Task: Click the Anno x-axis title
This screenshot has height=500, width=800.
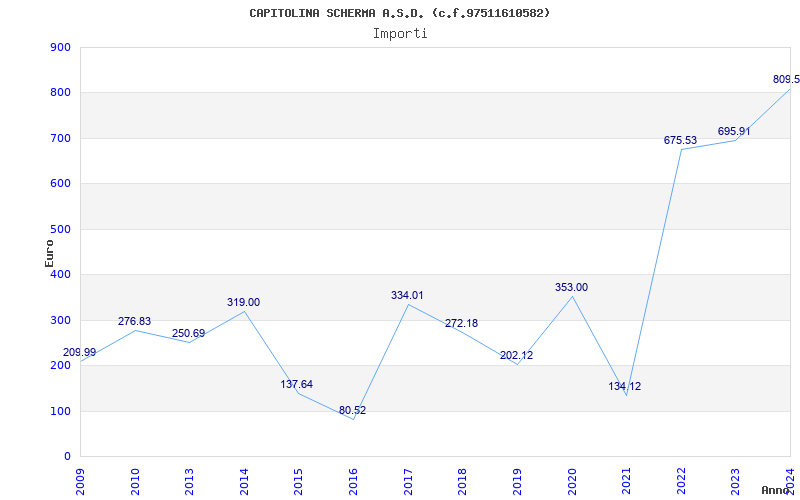Action: (x=776, y=490)
